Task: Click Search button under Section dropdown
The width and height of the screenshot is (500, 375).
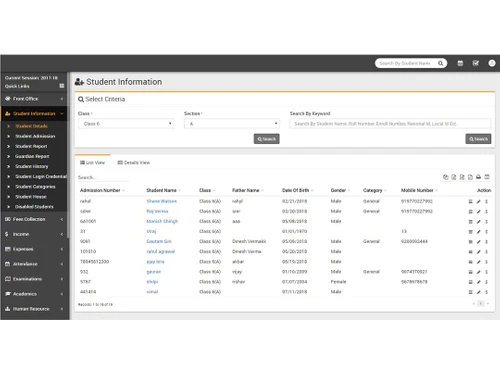Action: (267, 139)
